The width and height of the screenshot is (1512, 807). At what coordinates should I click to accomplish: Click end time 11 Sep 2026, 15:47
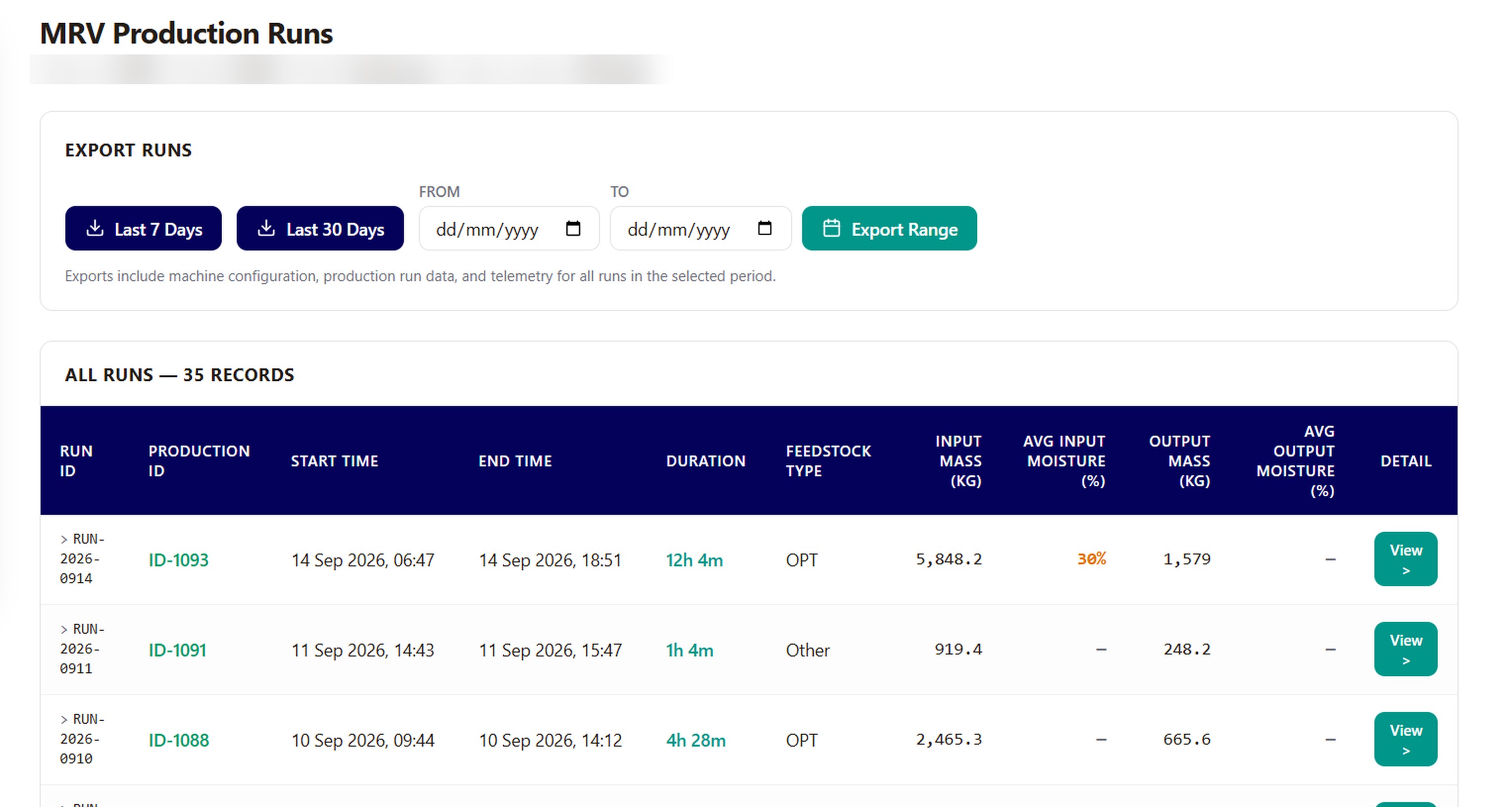pos(550,650)
